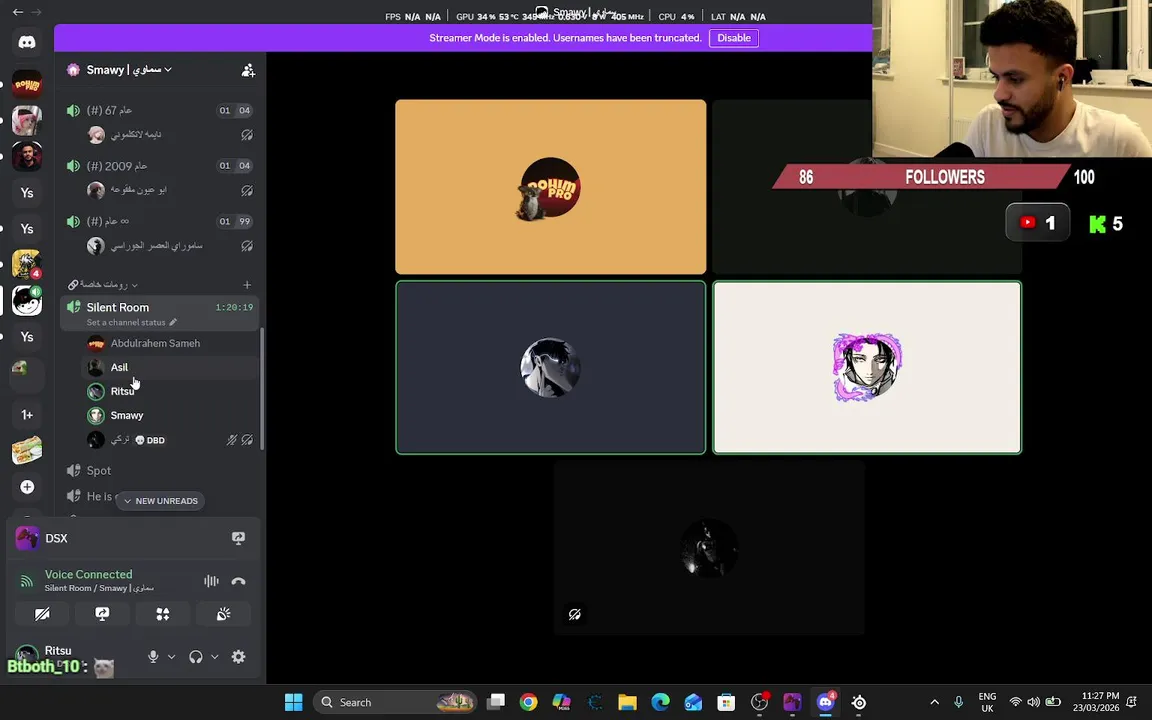Viewport: 1152px width, 720px height.
Task: Click the back arrow at top left
Action: (x=18, y=12)
